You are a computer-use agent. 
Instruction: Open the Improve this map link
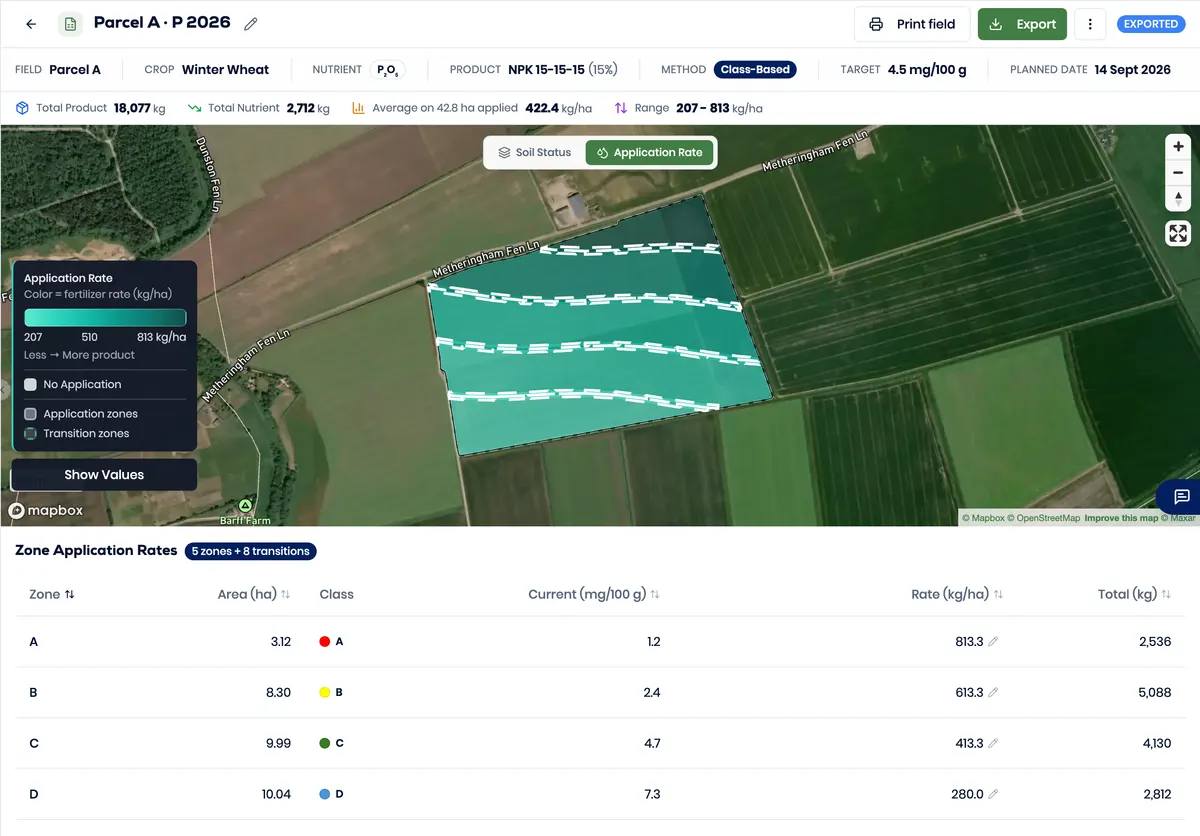pyautogui.click(x=1121, y=518)
